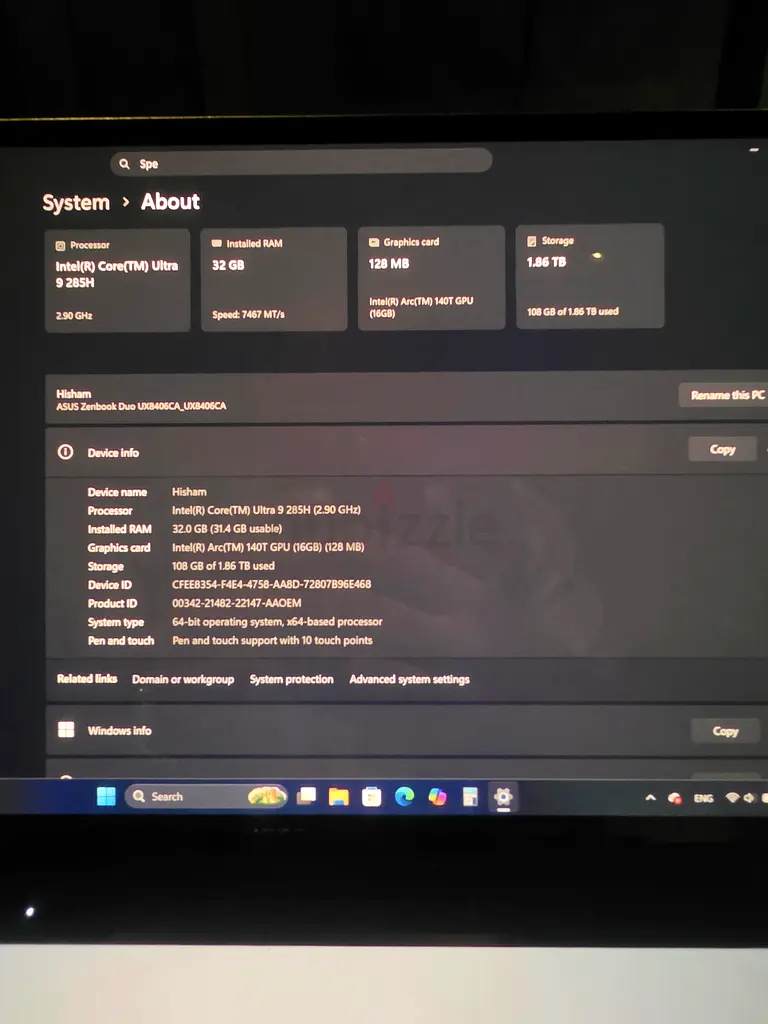Launch Microsoft Edge browser

click(404, 797)
